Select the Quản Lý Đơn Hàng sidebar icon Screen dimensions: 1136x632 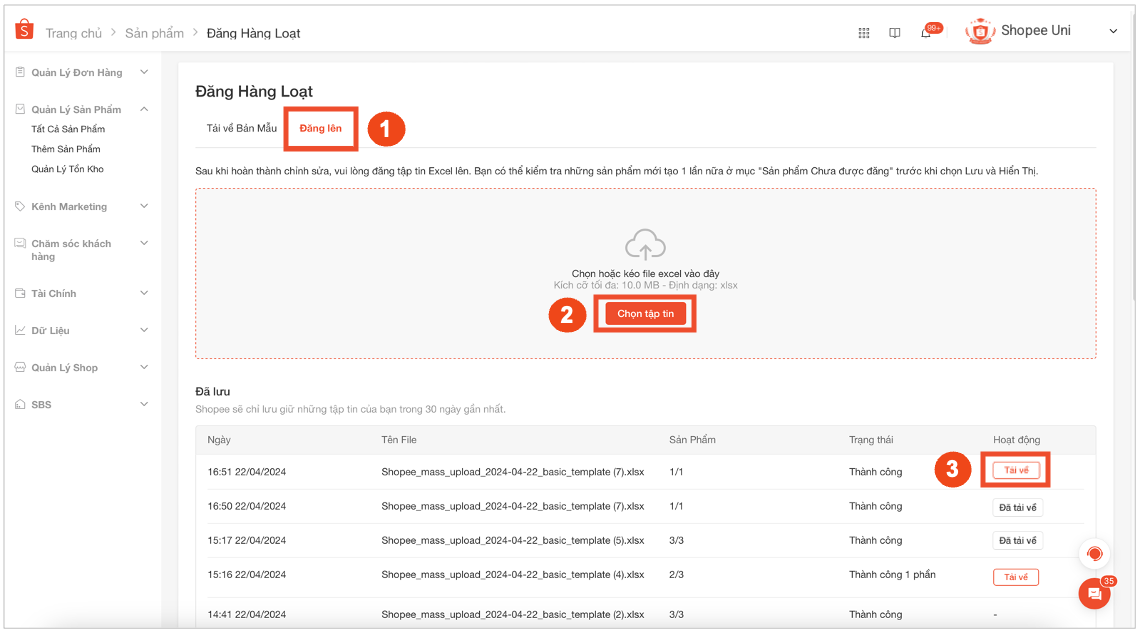click(x=22, y=71)
